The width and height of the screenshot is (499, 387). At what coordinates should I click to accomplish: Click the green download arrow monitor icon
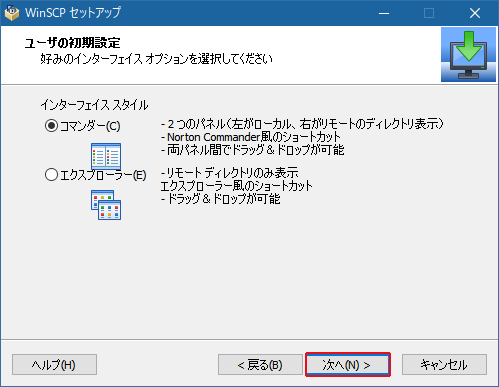[468, 55]
